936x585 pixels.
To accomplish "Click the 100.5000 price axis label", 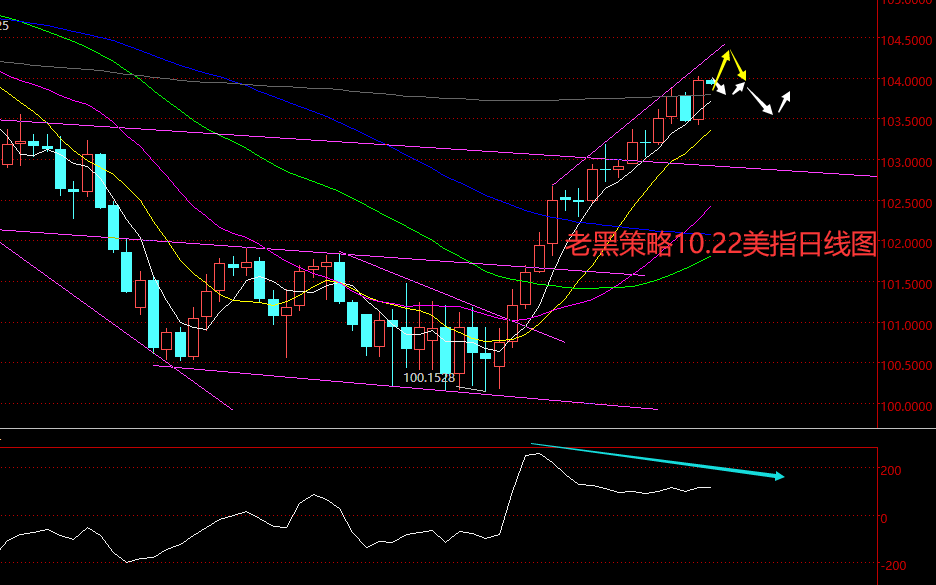I will (x=907, y=365).
